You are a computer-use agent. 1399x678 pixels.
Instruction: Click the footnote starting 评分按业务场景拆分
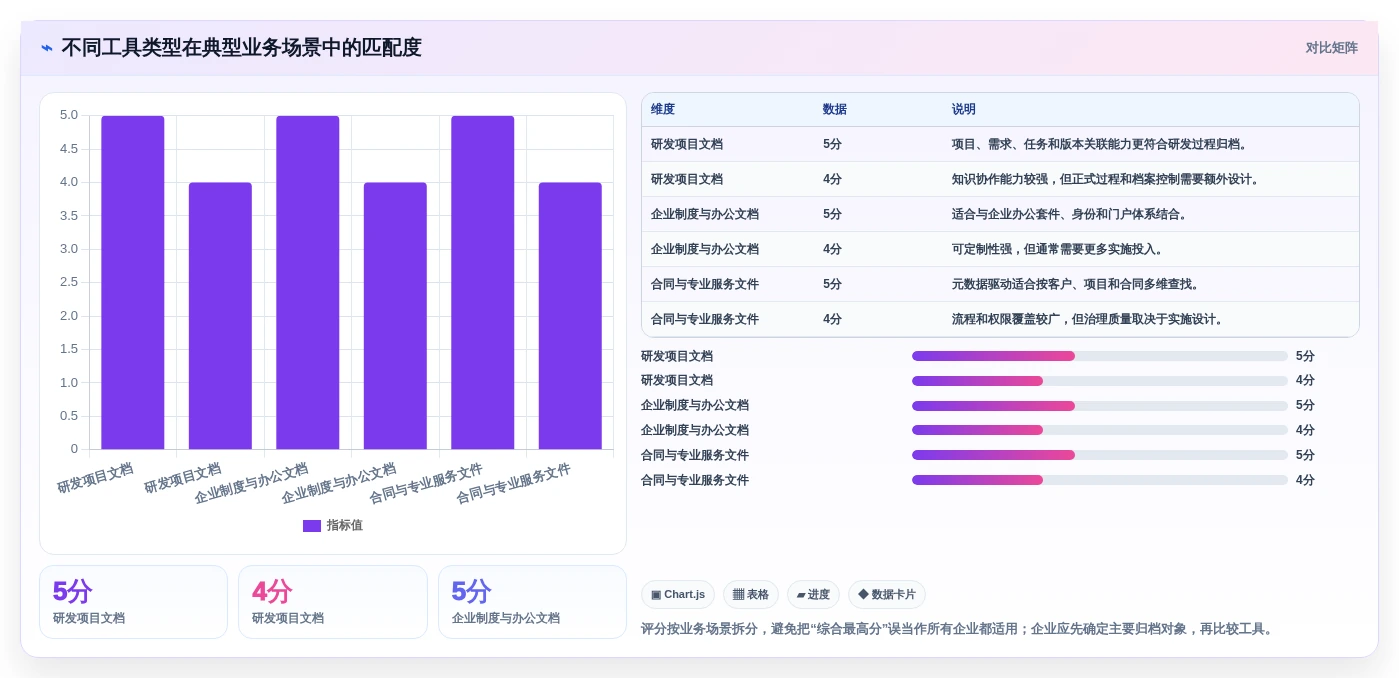(959, 629)
